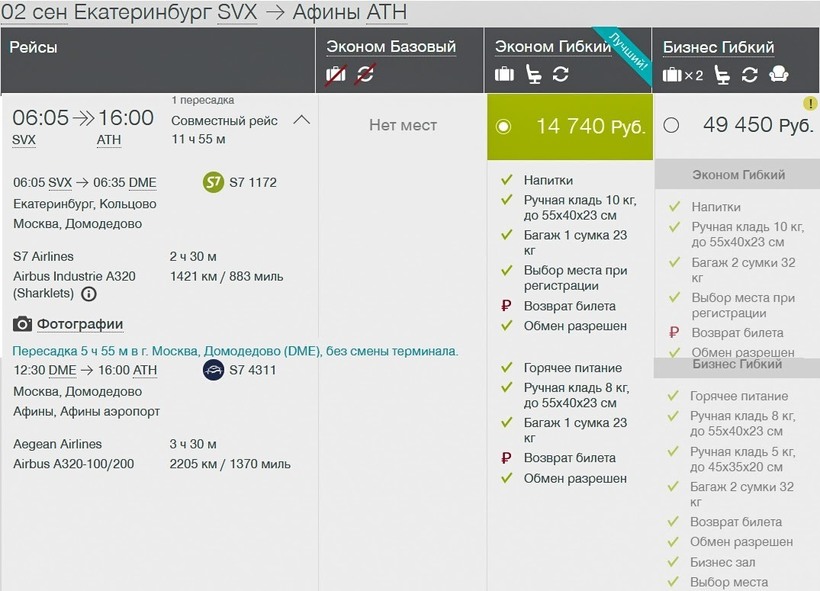
Task: Click the 11 ч 55 м total duration
Action: click(x=198, y=140)
